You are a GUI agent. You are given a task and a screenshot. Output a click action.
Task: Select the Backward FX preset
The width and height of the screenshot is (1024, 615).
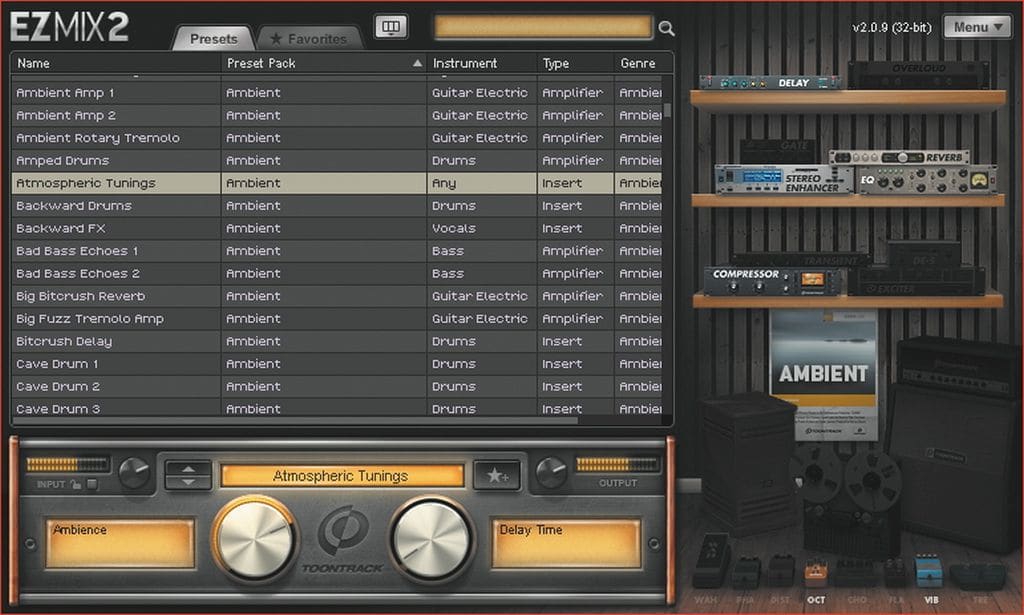pyautogui.click(x=337, y=229)
